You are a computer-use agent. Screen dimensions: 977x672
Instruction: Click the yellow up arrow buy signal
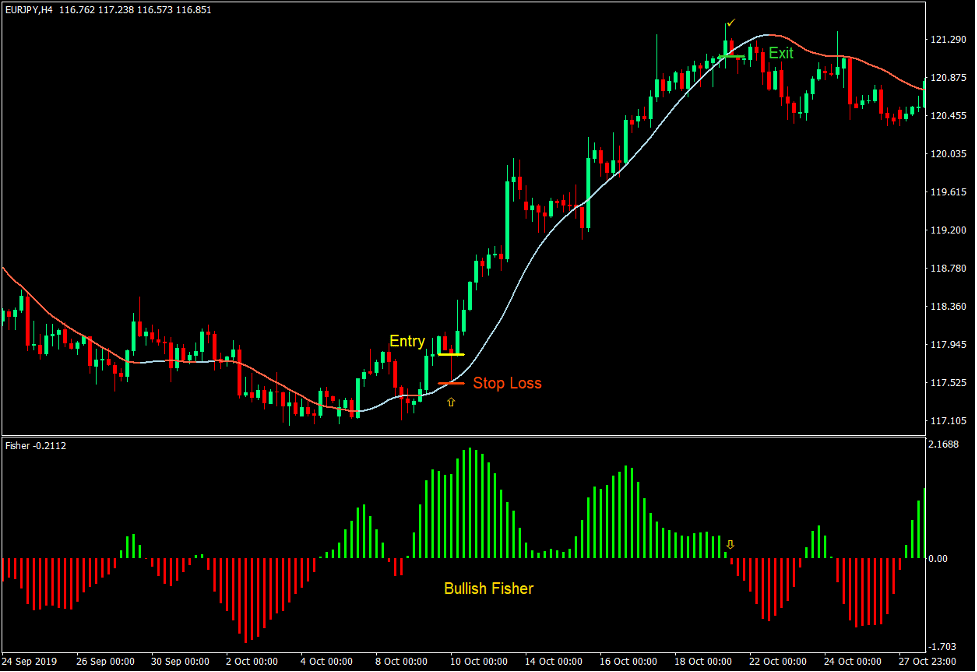click(x=450, y=402)
